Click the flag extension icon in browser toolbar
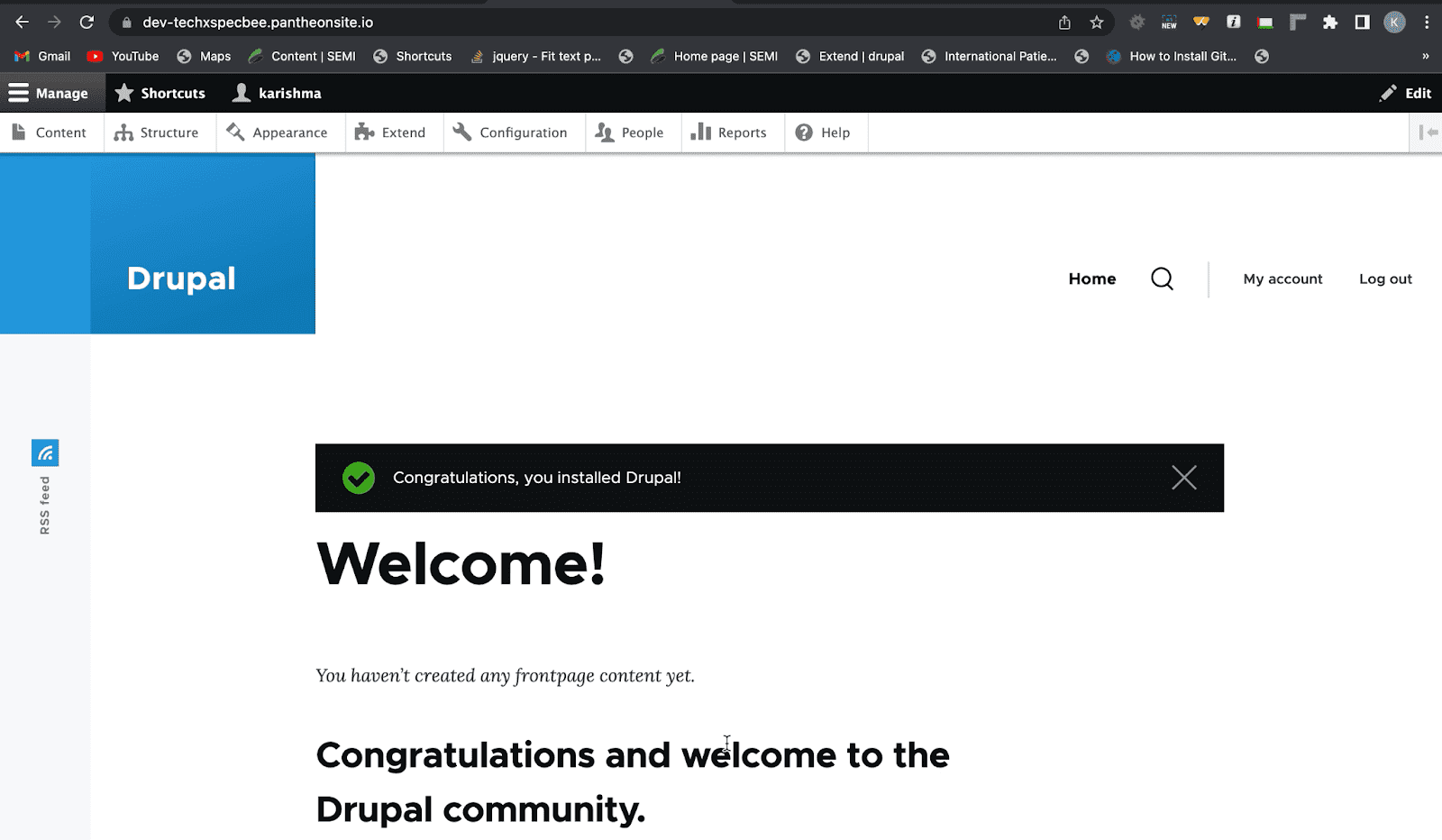This screenshot has height=840, width=1442. click(x=1265, y=23)
